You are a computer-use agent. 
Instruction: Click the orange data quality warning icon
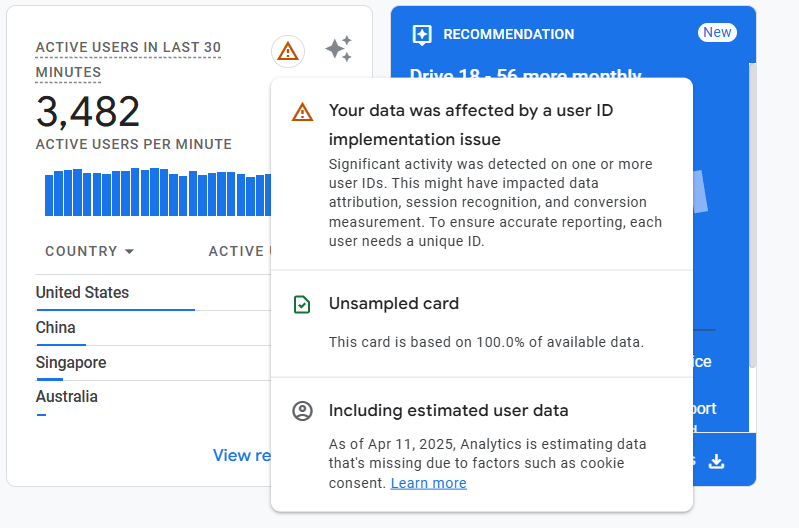(288, 51)
